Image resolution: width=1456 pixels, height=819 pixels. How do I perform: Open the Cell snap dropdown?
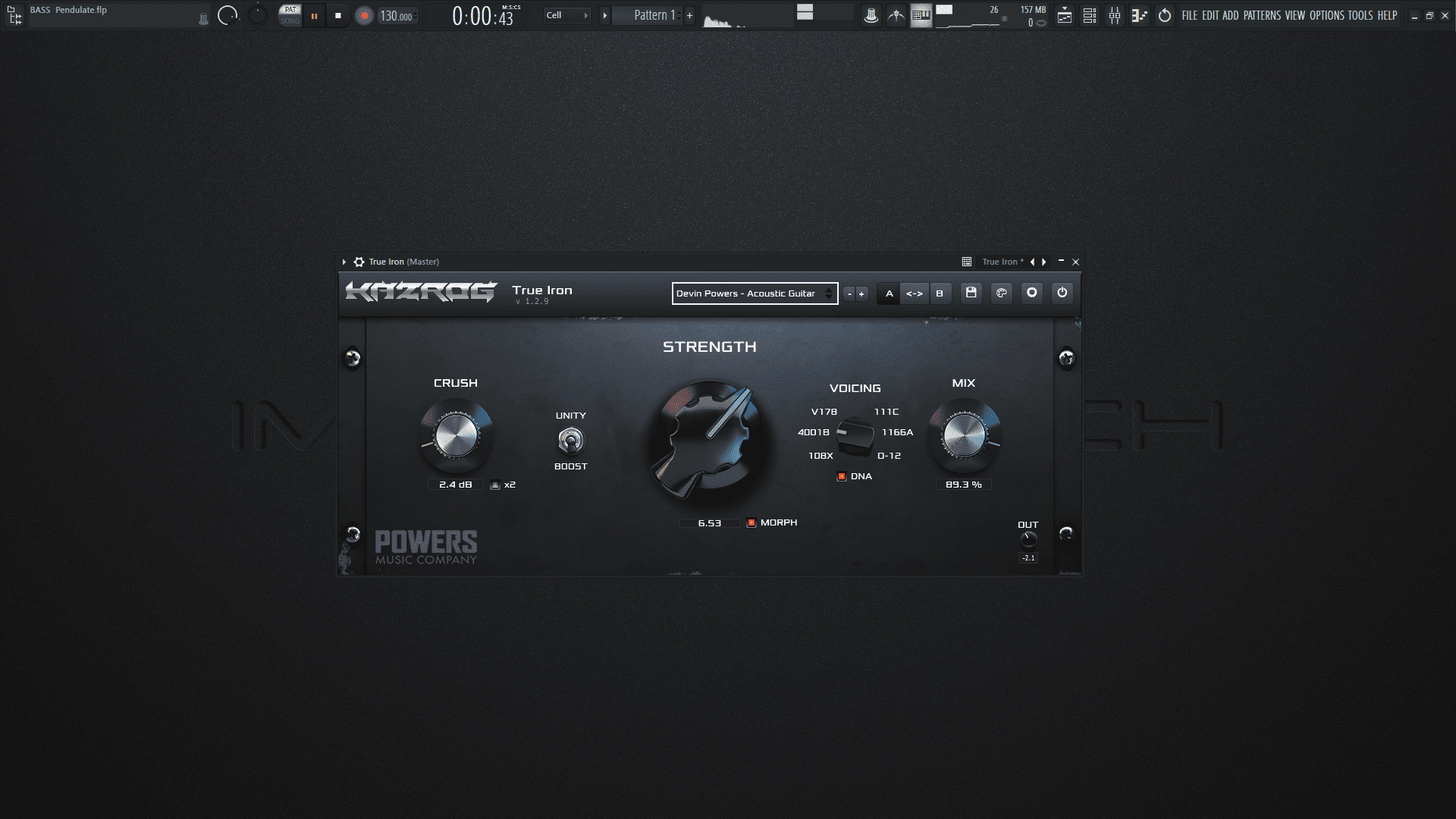point(566,15)
